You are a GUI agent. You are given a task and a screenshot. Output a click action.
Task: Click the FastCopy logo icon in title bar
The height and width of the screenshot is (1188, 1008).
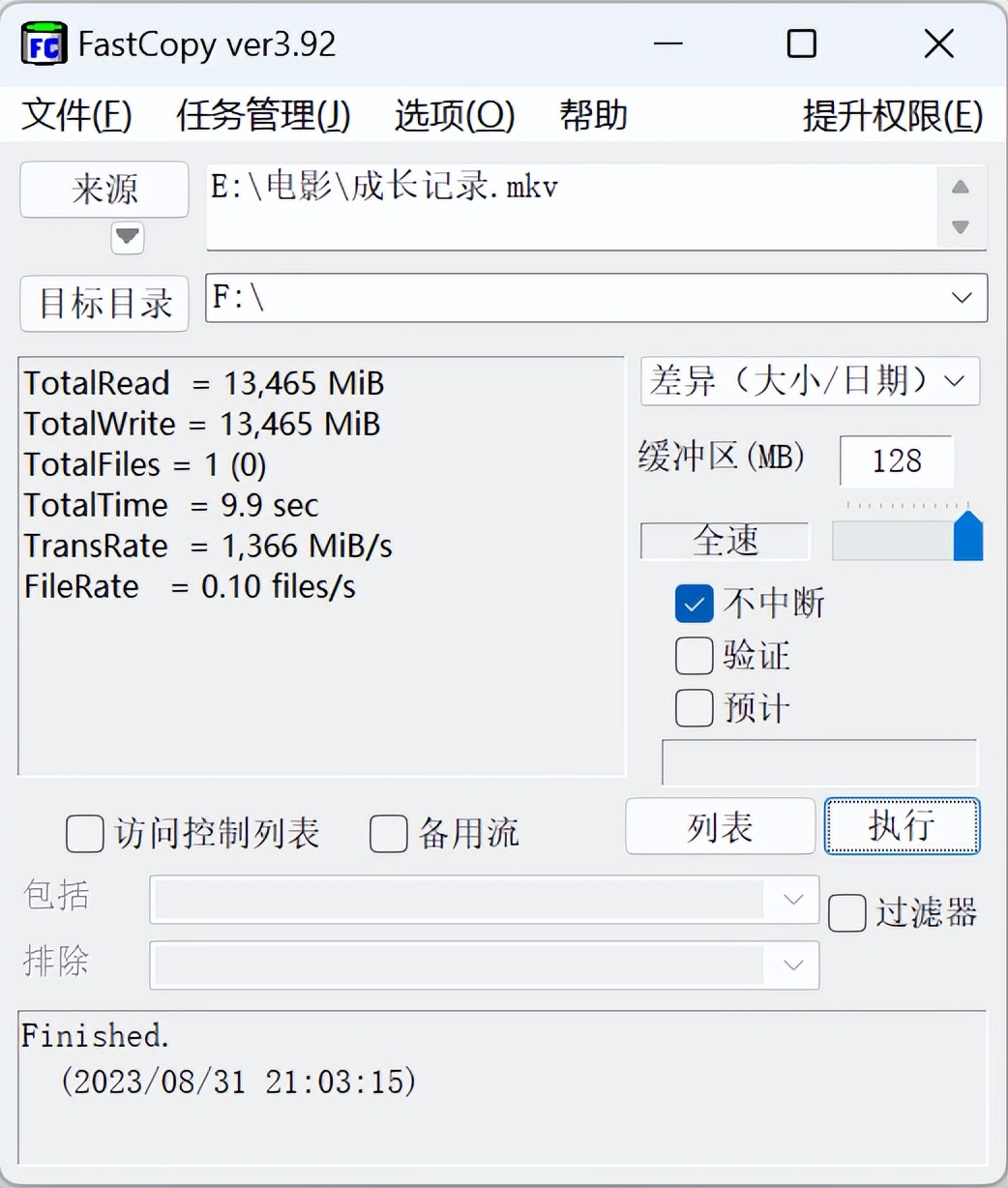point(43,44)
